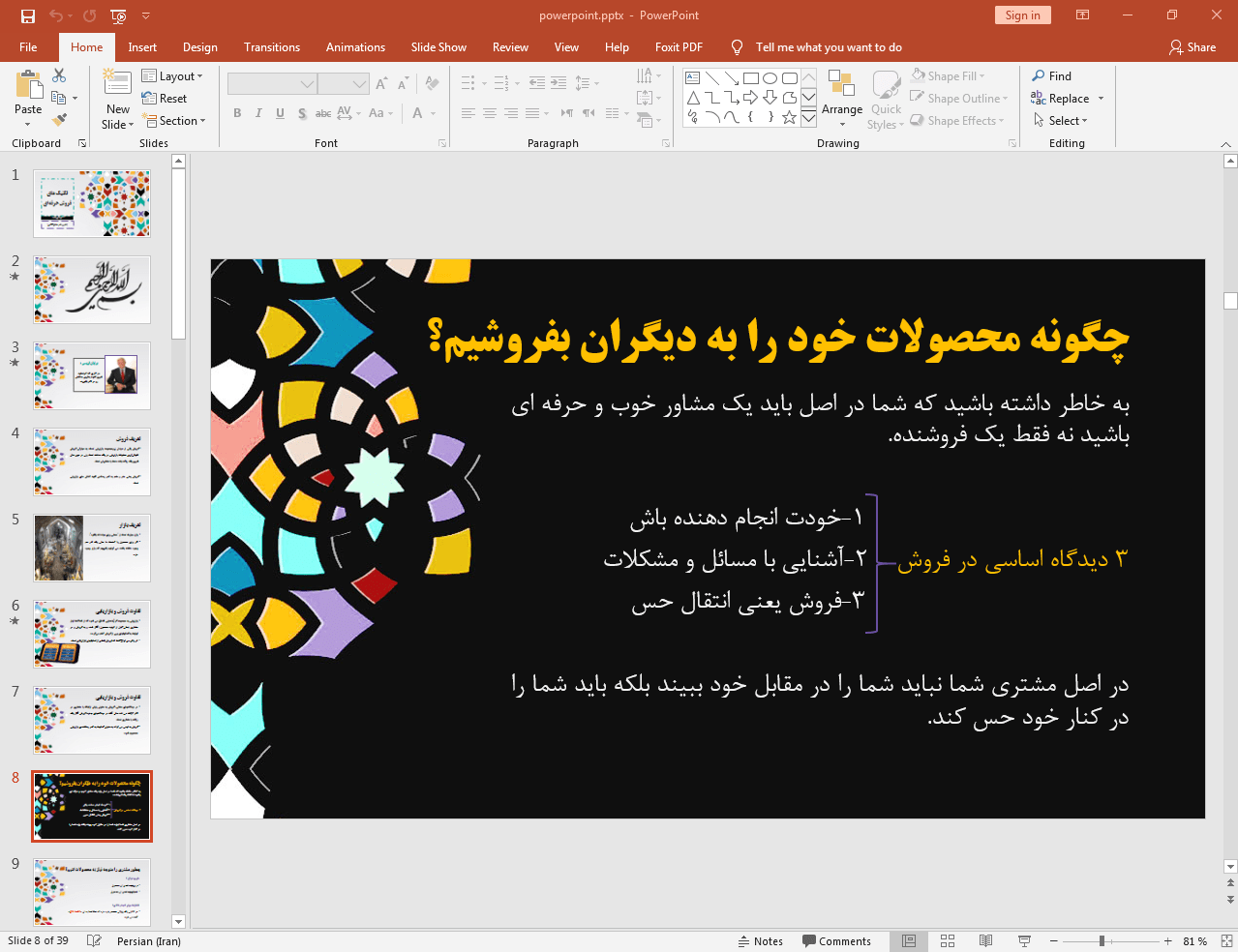Toggle the Comments pane

pos(836,941)
